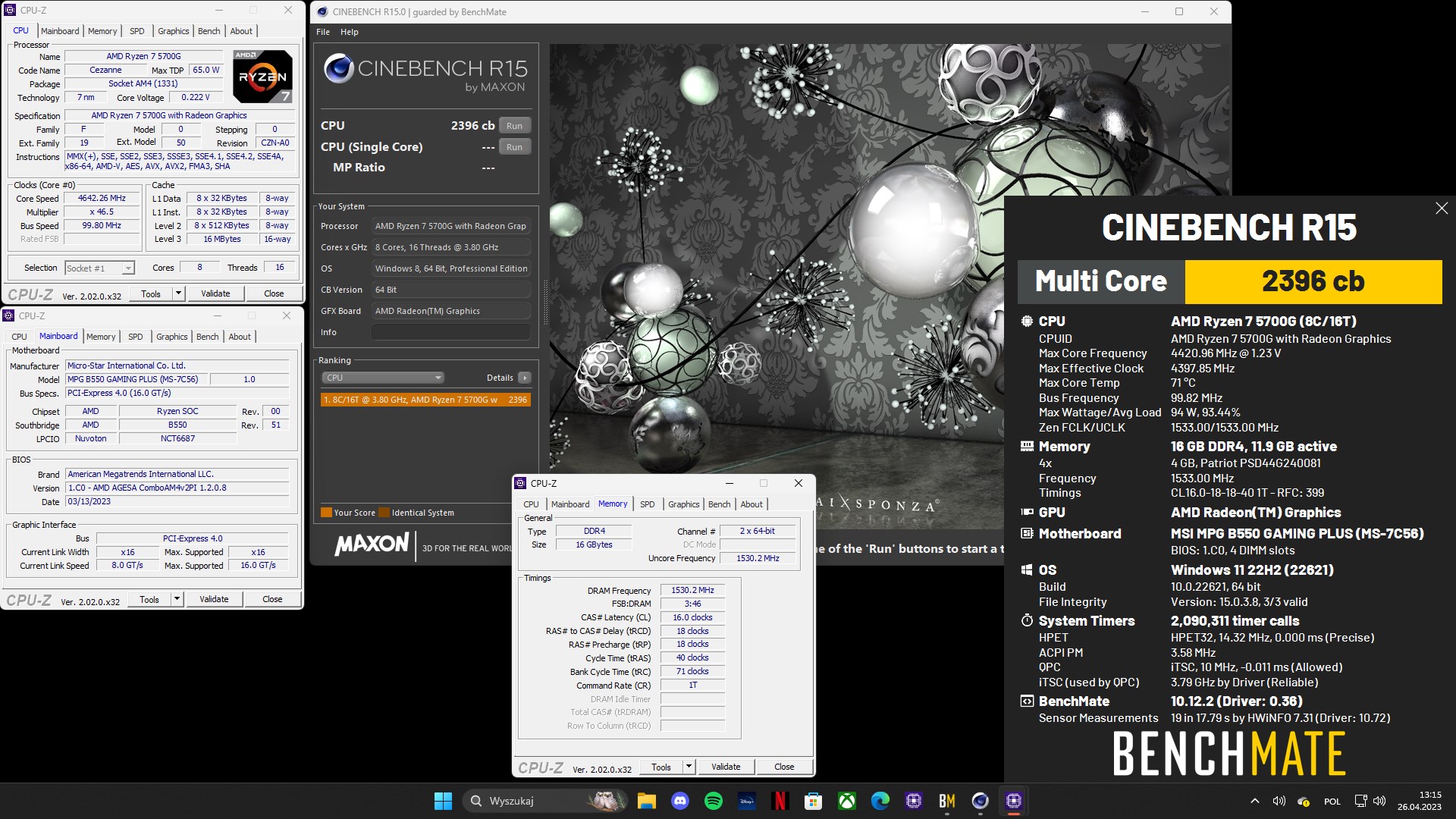The height and width of the screenshot is (819, 1456).
Task: Open Bench tab in top CPU-Z window
Action: click(x=209, y=31)
